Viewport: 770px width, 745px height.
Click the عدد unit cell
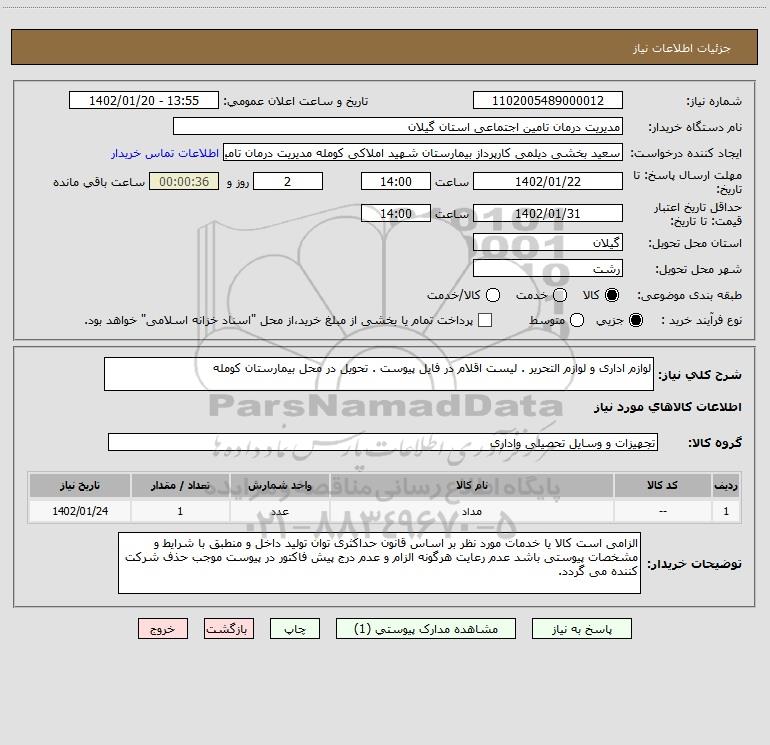[x=279, y=511]
